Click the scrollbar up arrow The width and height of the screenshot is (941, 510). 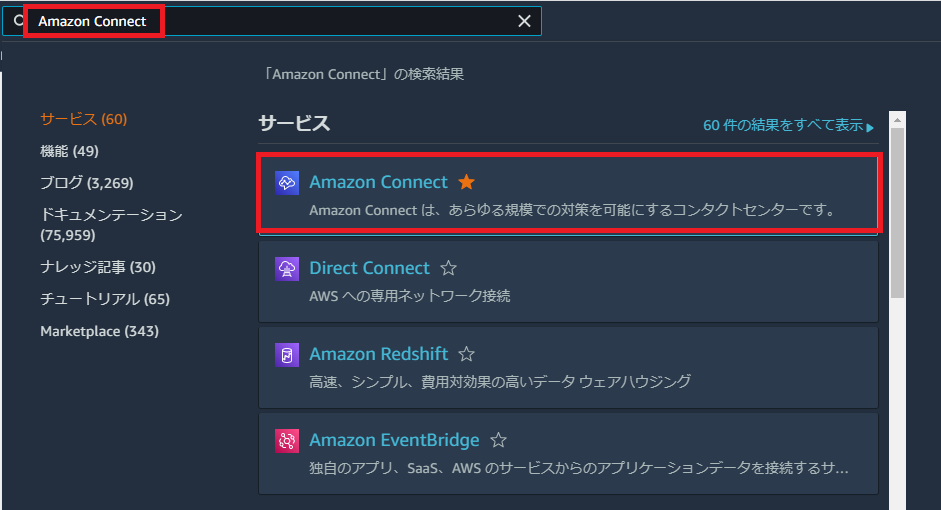click(897, 120)
